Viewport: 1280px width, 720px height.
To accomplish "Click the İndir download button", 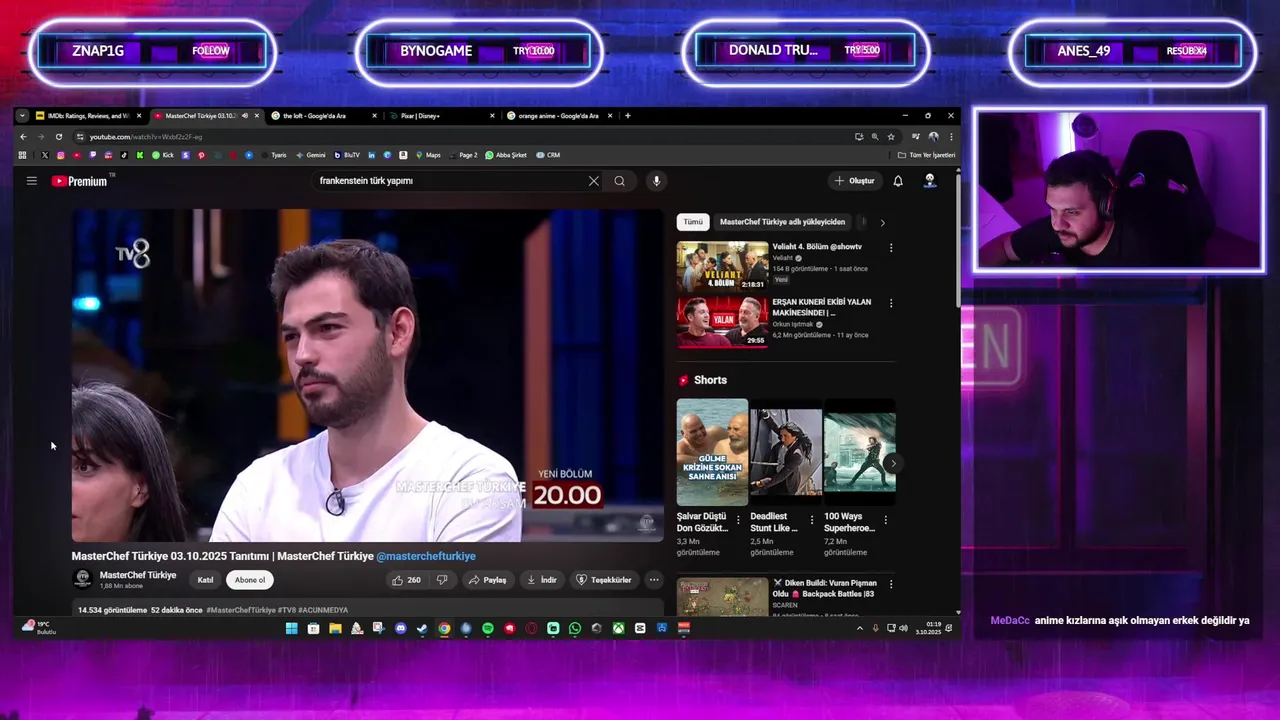I will click(542, 580).
